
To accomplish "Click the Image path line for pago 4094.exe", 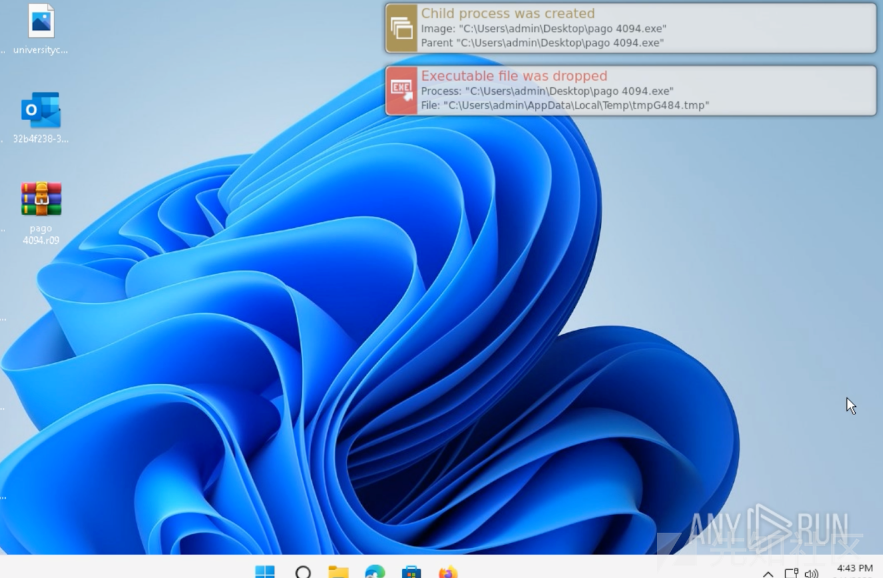I will click(x=543, y=29).
